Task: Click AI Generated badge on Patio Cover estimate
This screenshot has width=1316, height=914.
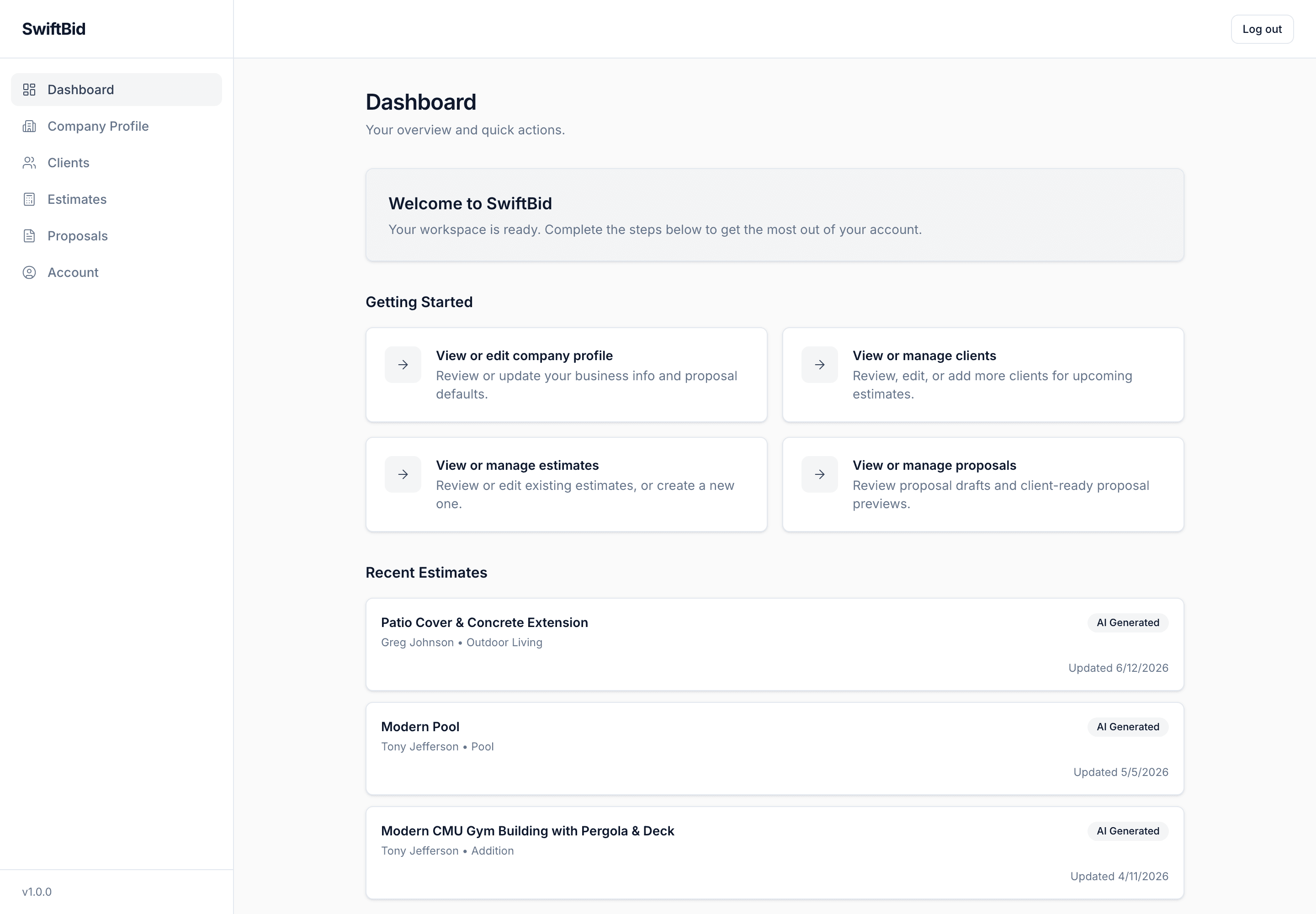Action: coord(1128,622)
